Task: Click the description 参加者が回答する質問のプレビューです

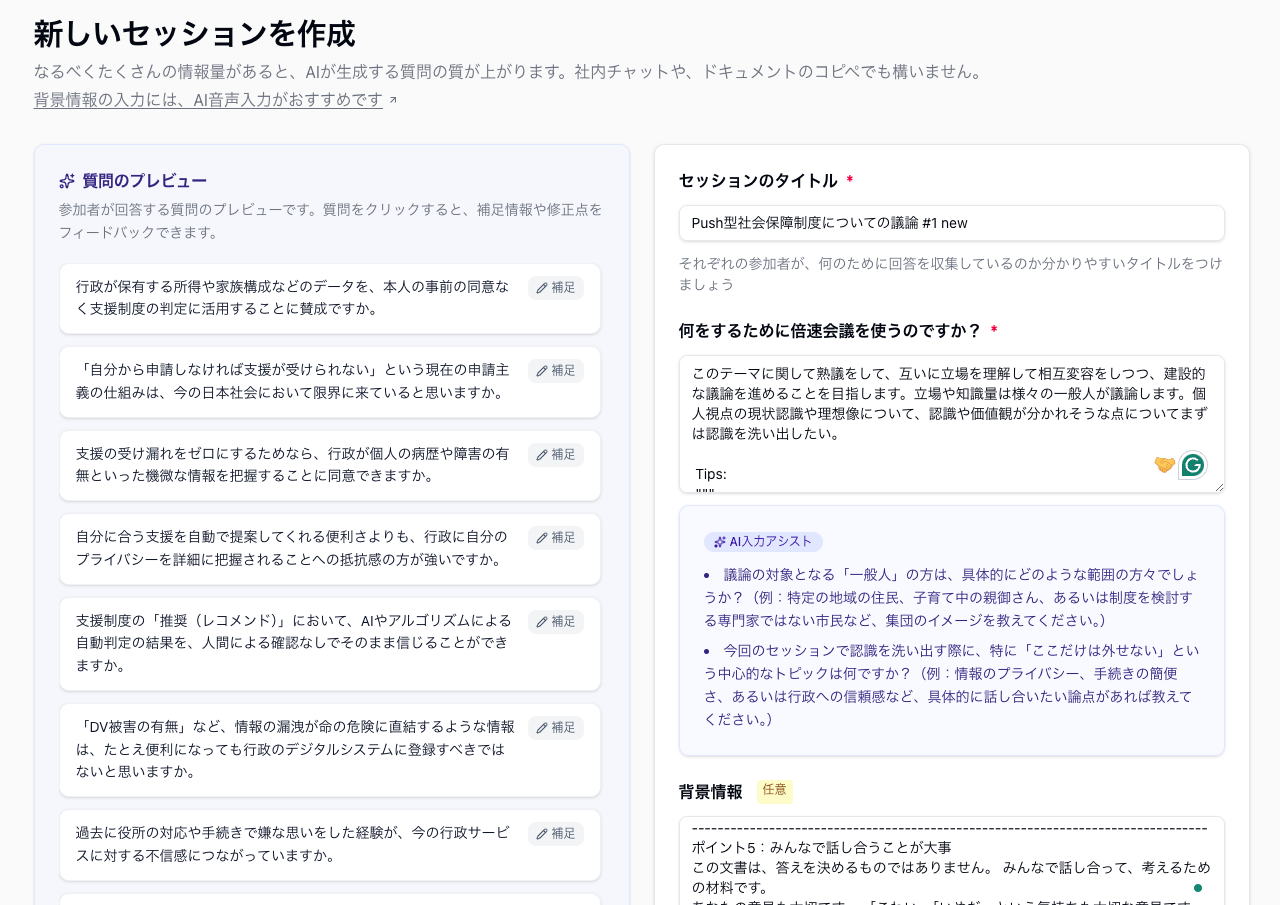Action: coord(331,221)
